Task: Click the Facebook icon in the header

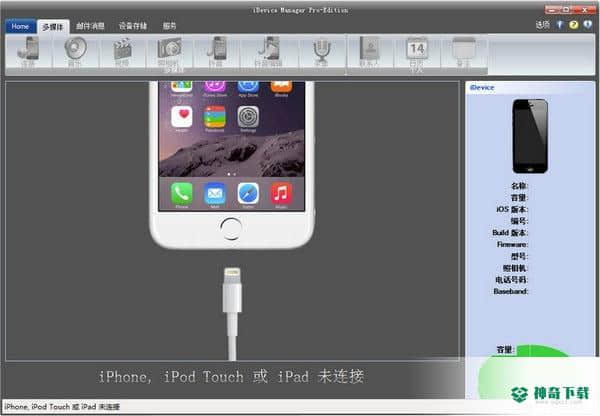Action: pos(560,25)
